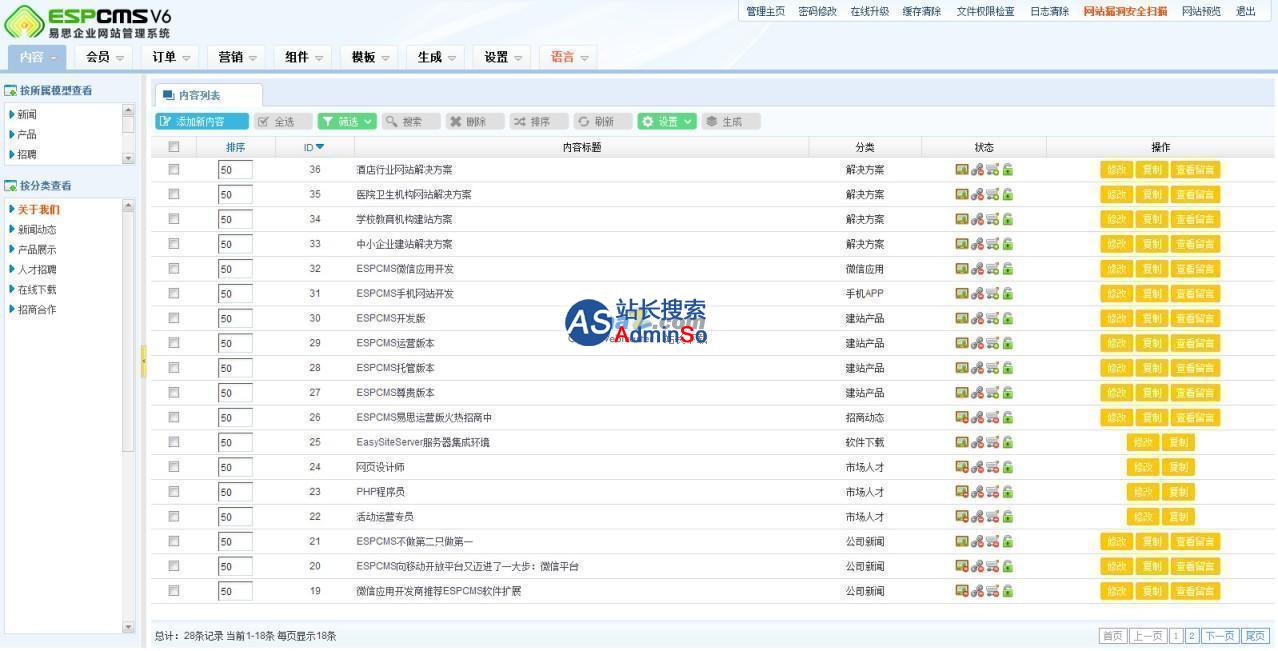Click the link status icon in row 23
This screenshot has height=651, width=1278.
click(x=977, y=492)
